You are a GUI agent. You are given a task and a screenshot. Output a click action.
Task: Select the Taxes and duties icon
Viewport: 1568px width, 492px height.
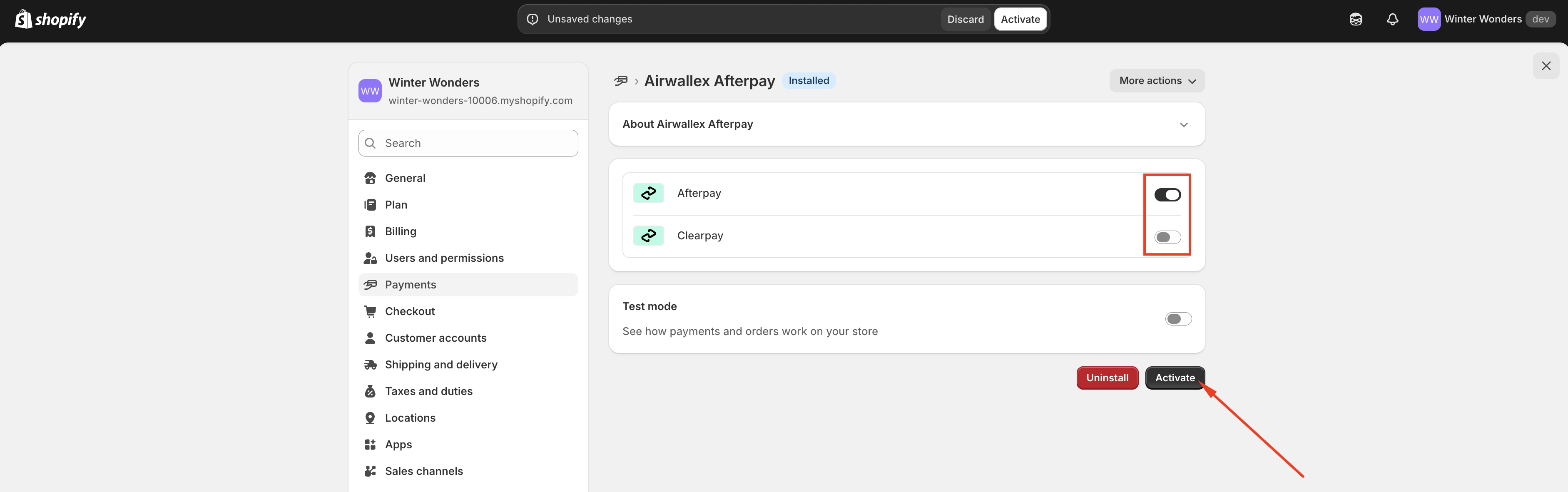(370, 391)
